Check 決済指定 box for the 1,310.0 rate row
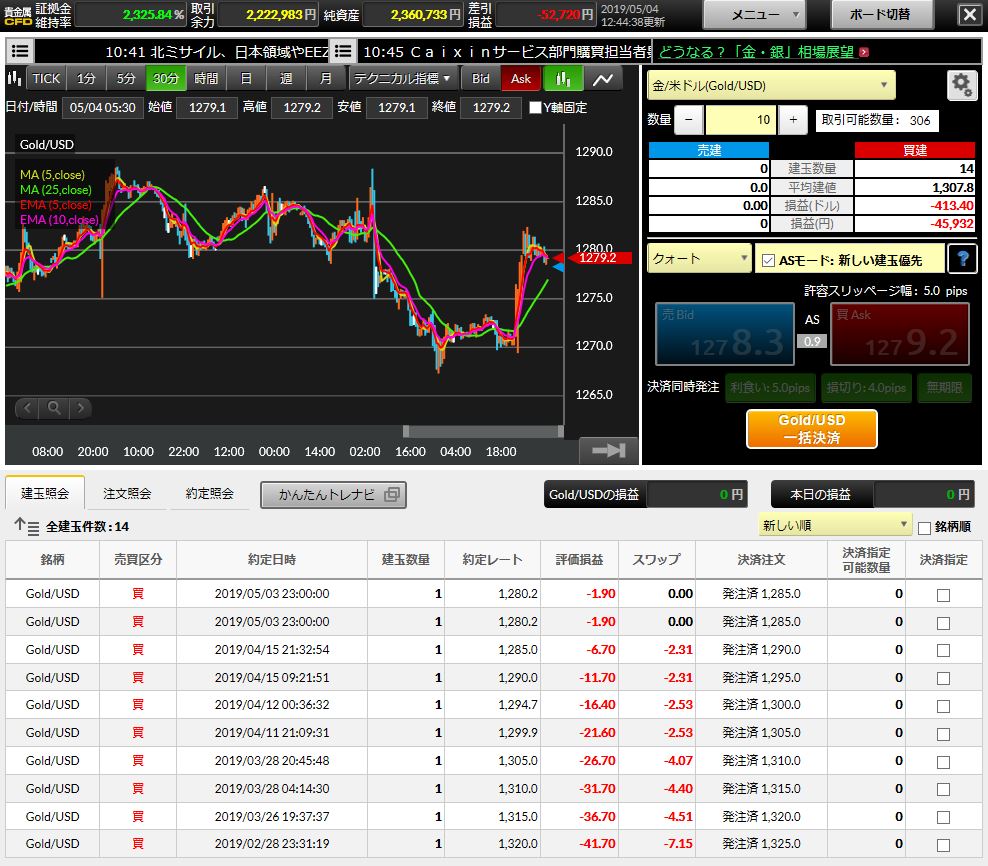The width and height of the screenshot is (988, 866). pyautogui.click(x=943, y=790)
